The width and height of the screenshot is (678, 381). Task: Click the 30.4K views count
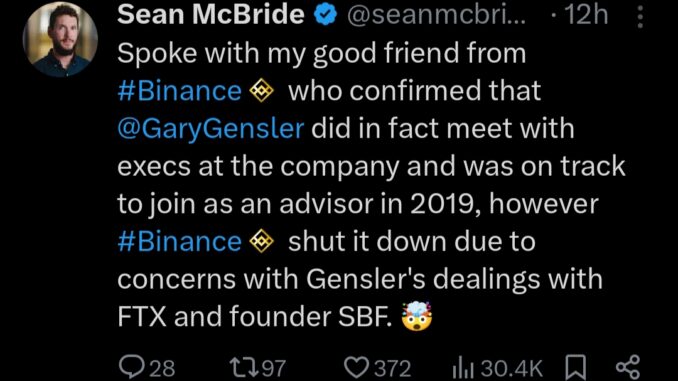click(512, 368)
